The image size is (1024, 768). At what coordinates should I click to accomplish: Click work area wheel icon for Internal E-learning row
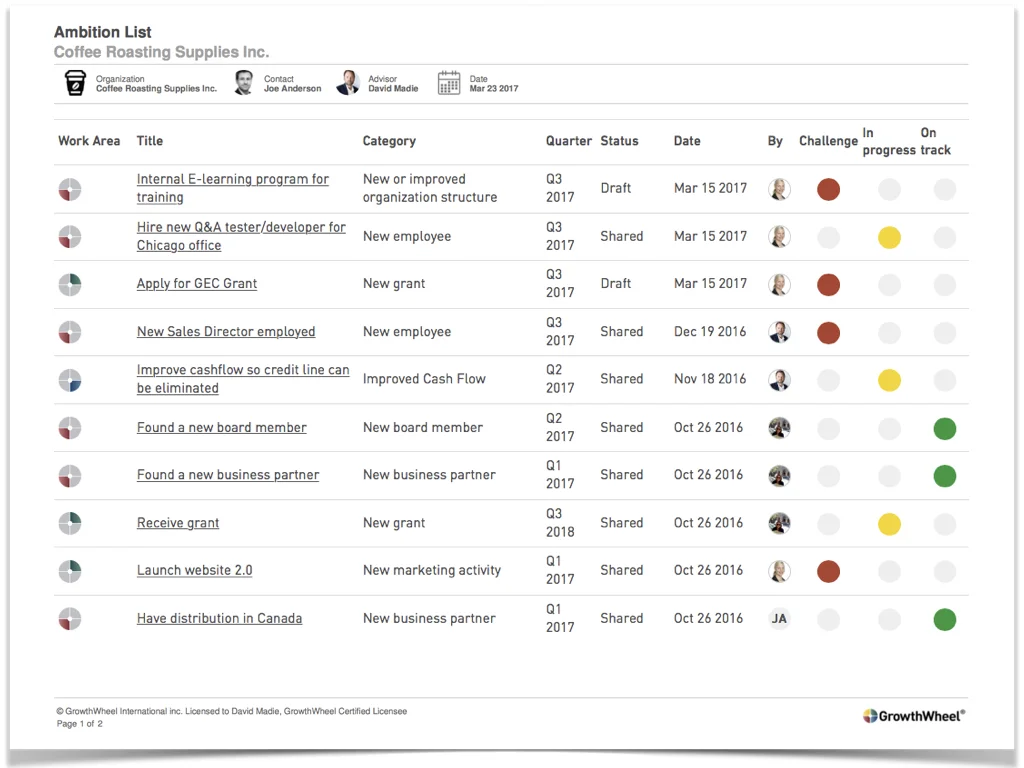click(x=70, y=189)
